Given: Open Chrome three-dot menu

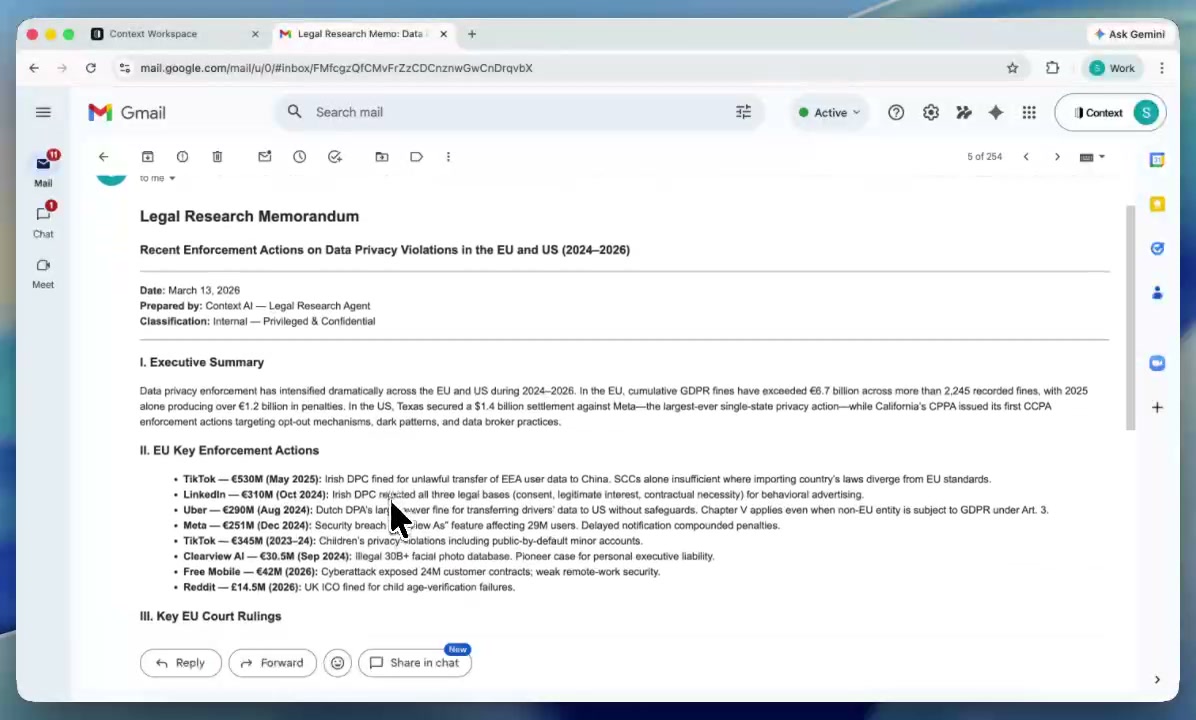Looking at the screenshot, I should pos(1162,68).
